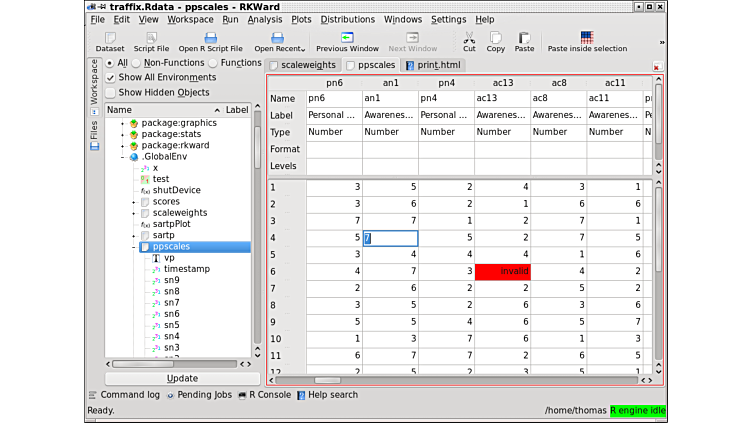Screen dimensions: 752x423
Task: Uncheck Show All Environments
Action: (111, 78)
